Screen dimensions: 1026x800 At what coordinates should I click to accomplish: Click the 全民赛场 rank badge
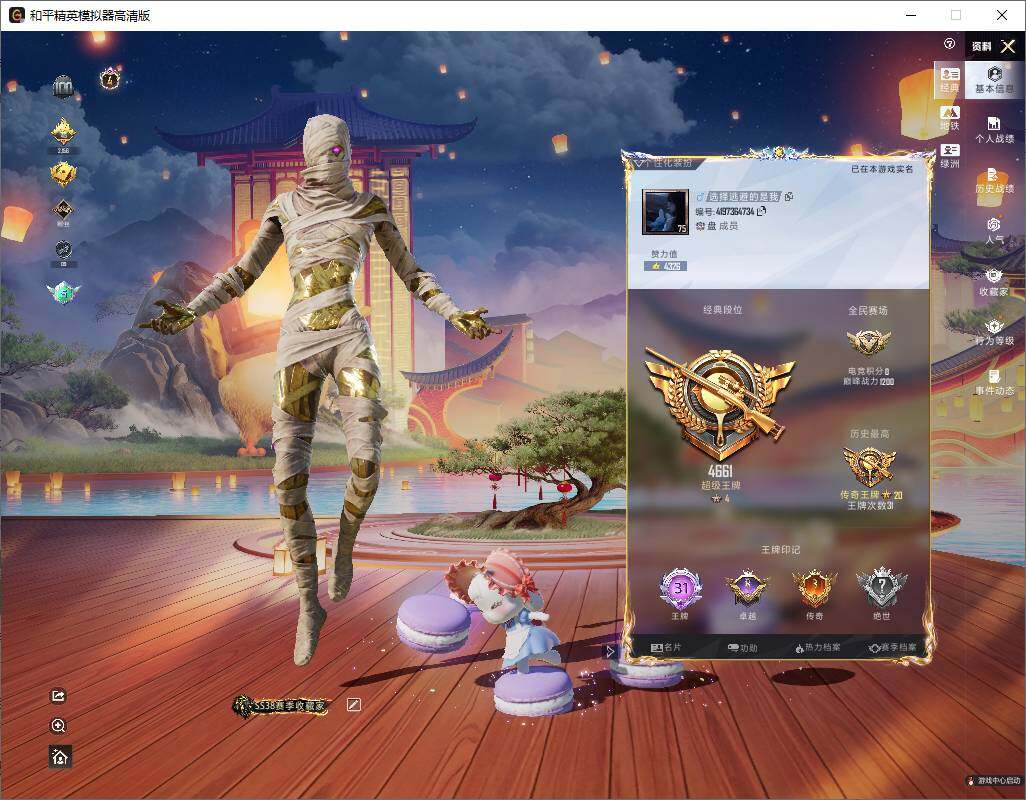[868, 343]
